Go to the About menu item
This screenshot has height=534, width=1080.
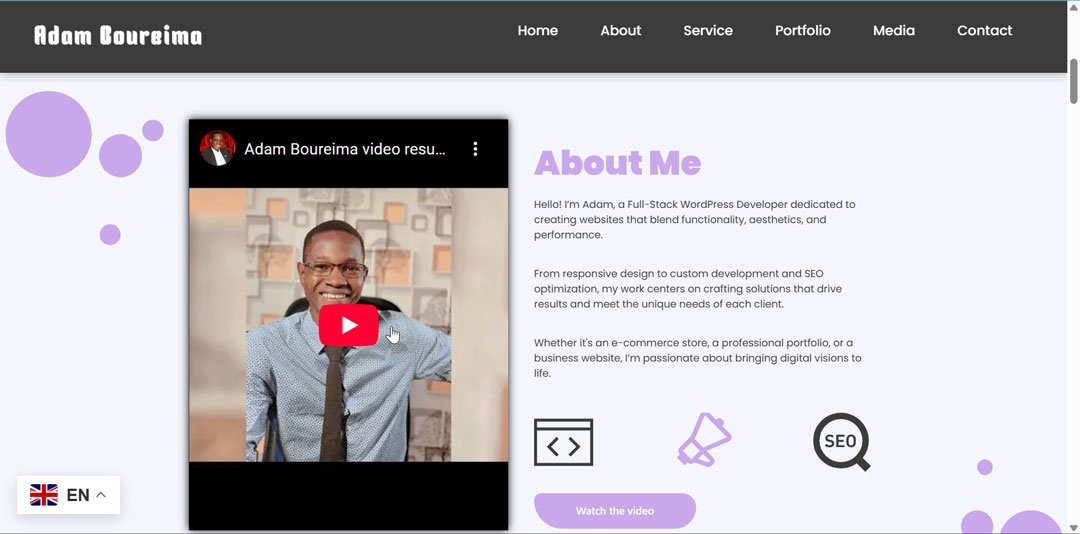620,31
